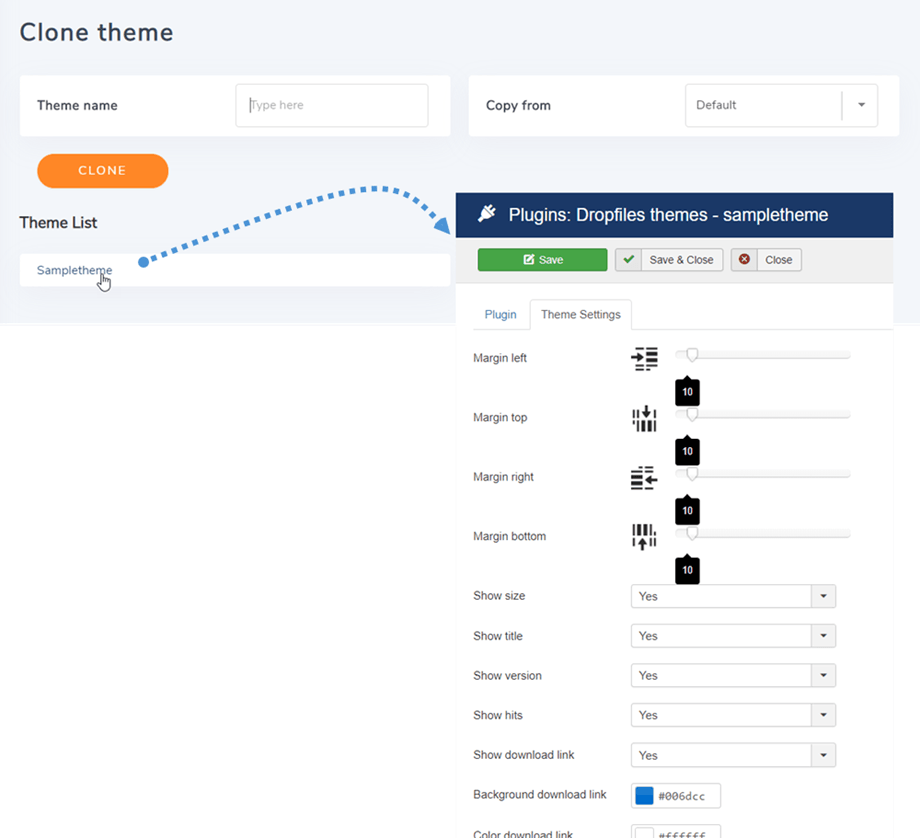Open the Show version dropdown

[823, 676]
